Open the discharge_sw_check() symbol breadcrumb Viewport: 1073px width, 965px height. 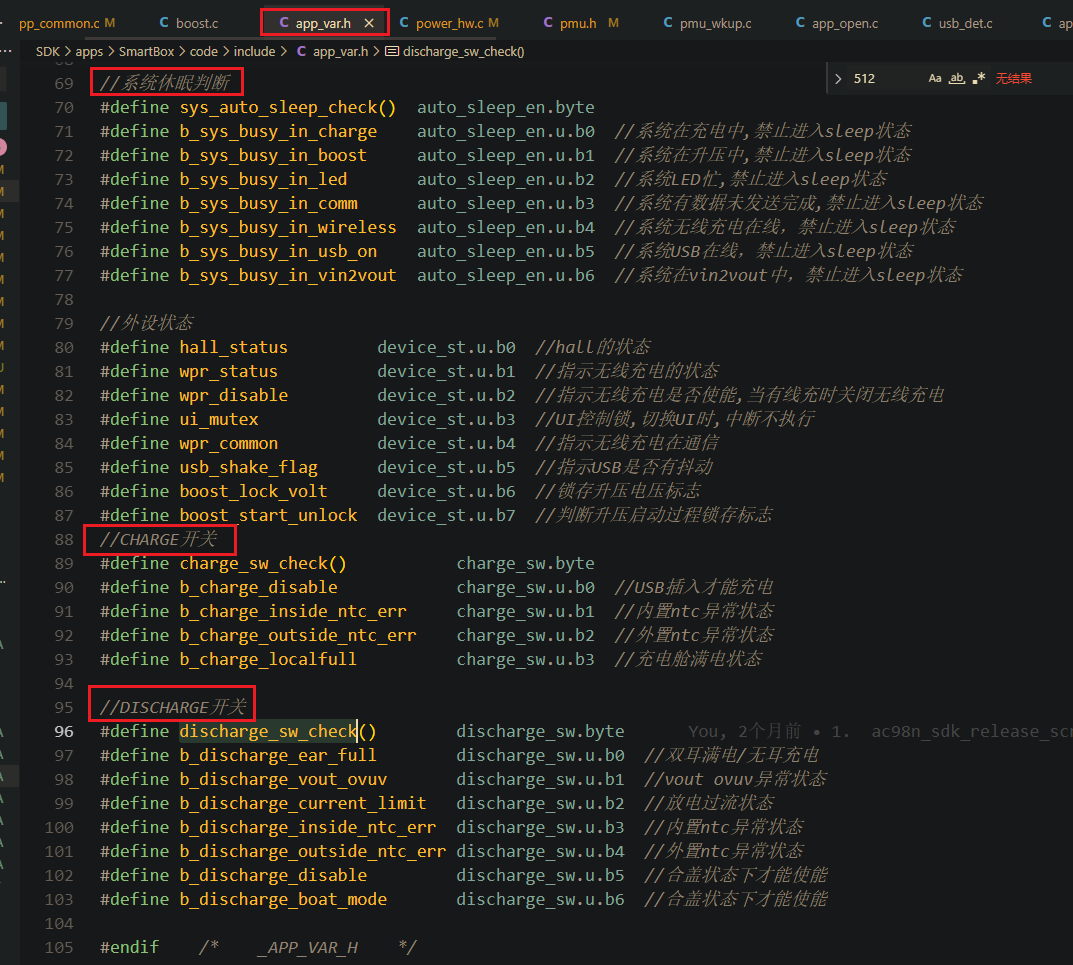455,51
